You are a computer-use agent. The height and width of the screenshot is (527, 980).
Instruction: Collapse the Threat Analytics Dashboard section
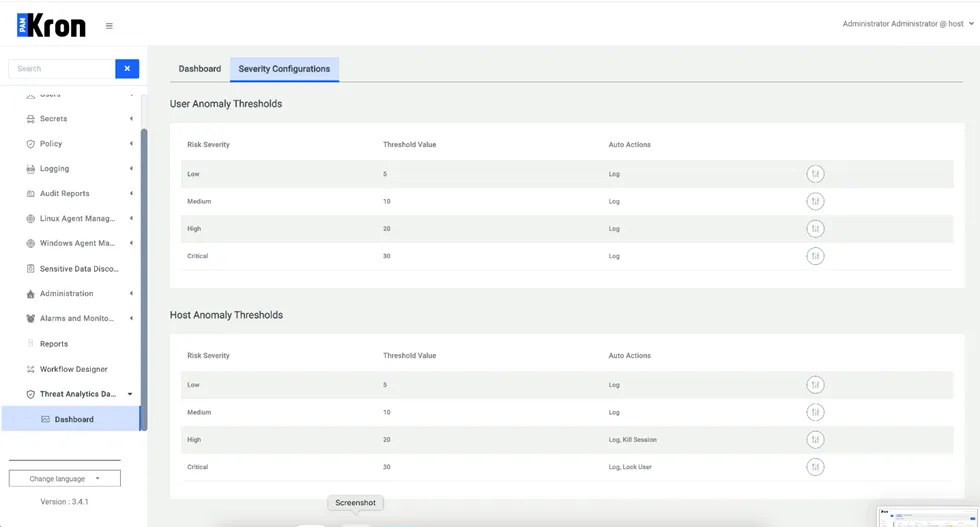[x=130, y=394]
